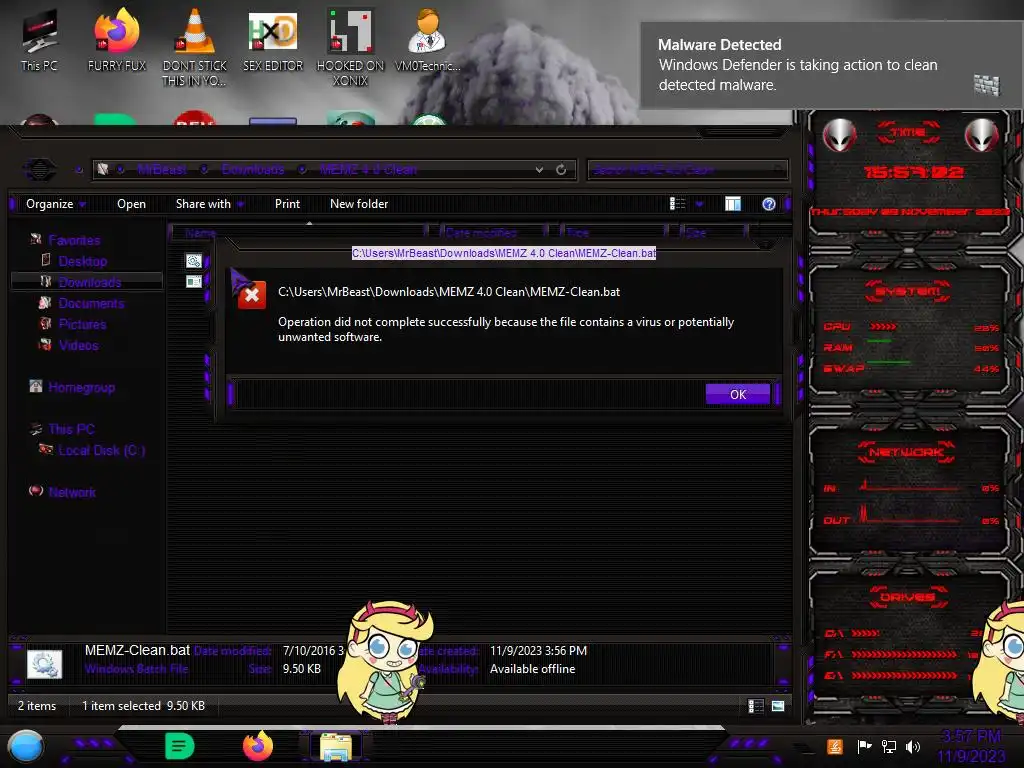Expand the address bar history dropdown

[x=539, y=170]
